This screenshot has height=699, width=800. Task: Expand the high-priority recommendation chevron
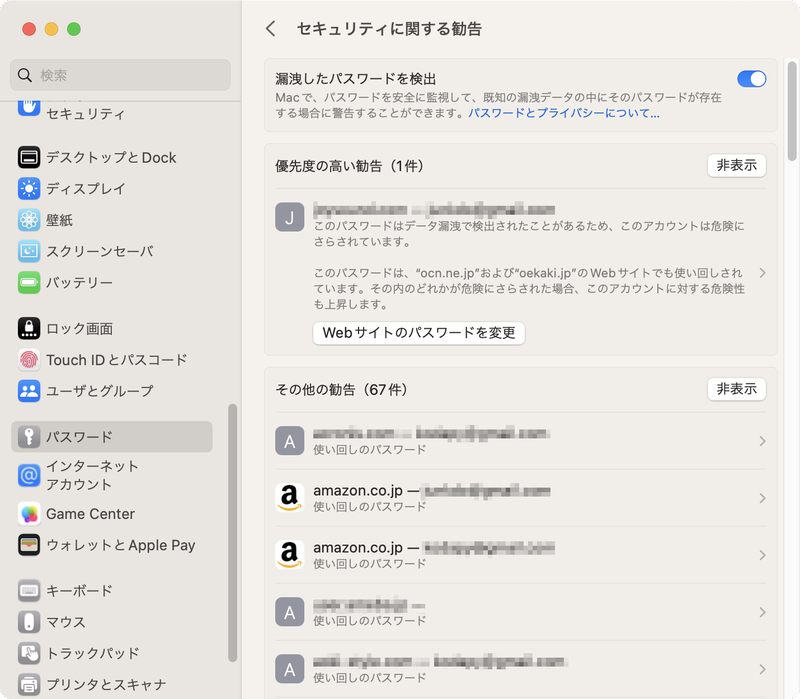(762, 270)
